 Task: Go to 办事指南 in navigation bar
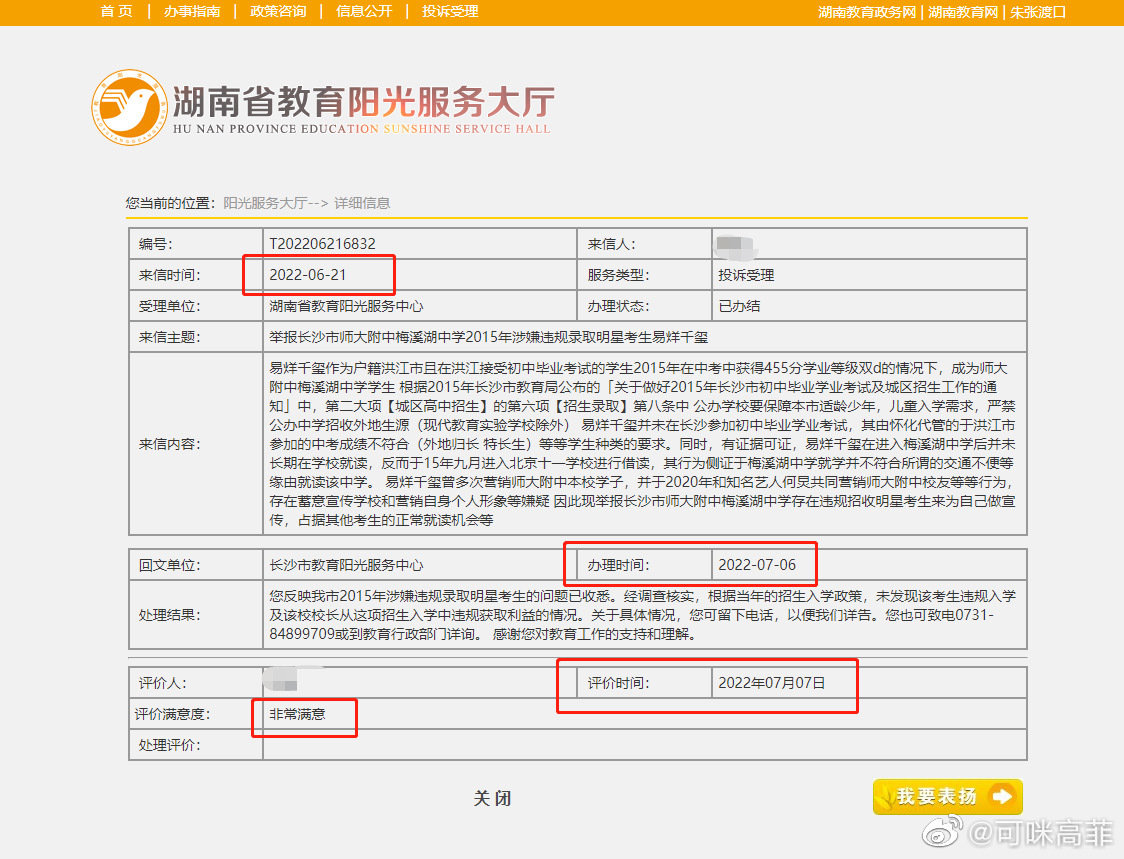(192, 11)
